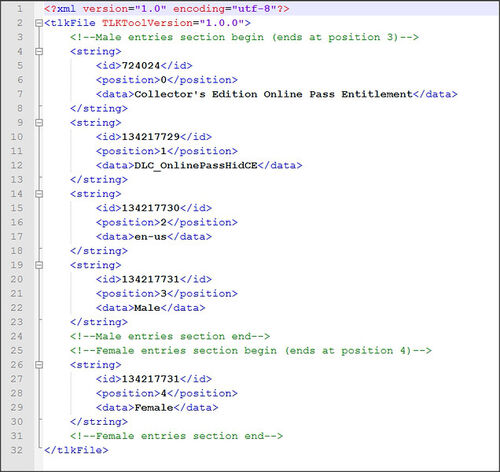Collapse the Female string block fold marker
This screenshot has width=500, height=472.
[39, 365]
